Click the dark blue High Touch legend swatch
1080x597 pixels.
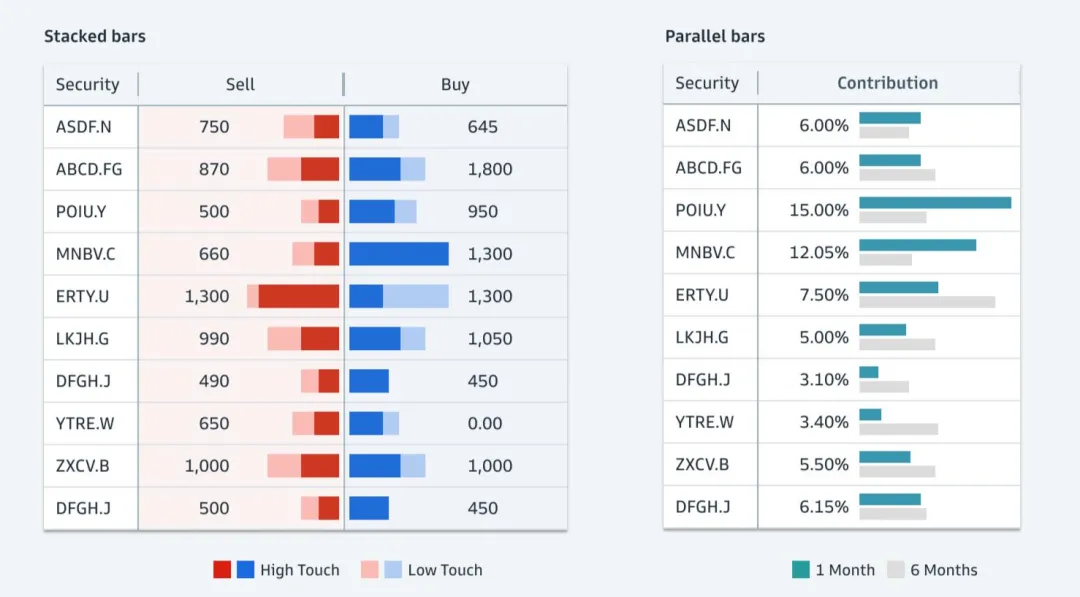point(246,570)
